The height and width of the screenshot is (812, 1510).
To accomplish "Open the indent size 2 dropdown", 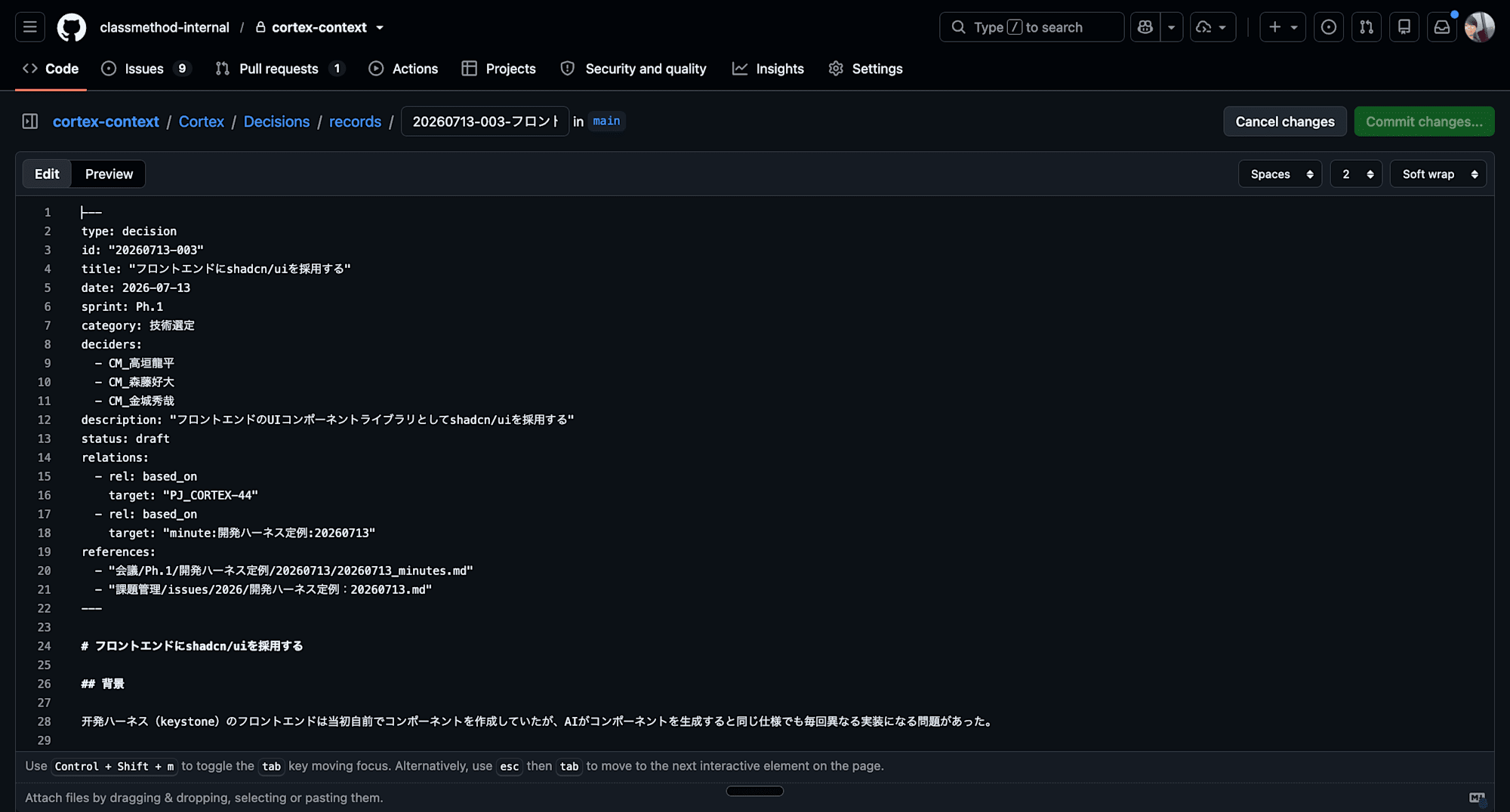I will [1357, 174].
